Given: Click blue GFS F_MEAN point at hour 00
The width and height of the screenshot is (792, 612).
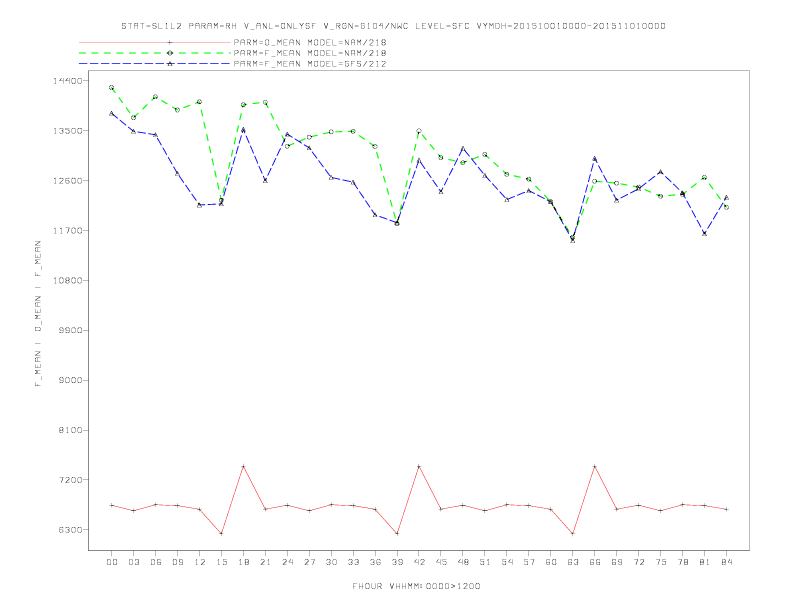Looking at the screenshot, I should 112,113.
